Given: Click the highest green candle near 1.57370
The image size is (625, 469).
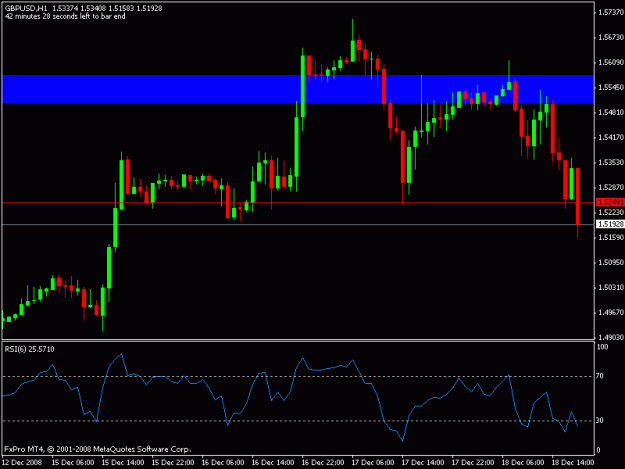Looking at the screenshot, I should pyautogui.click(x=353, y=51).
